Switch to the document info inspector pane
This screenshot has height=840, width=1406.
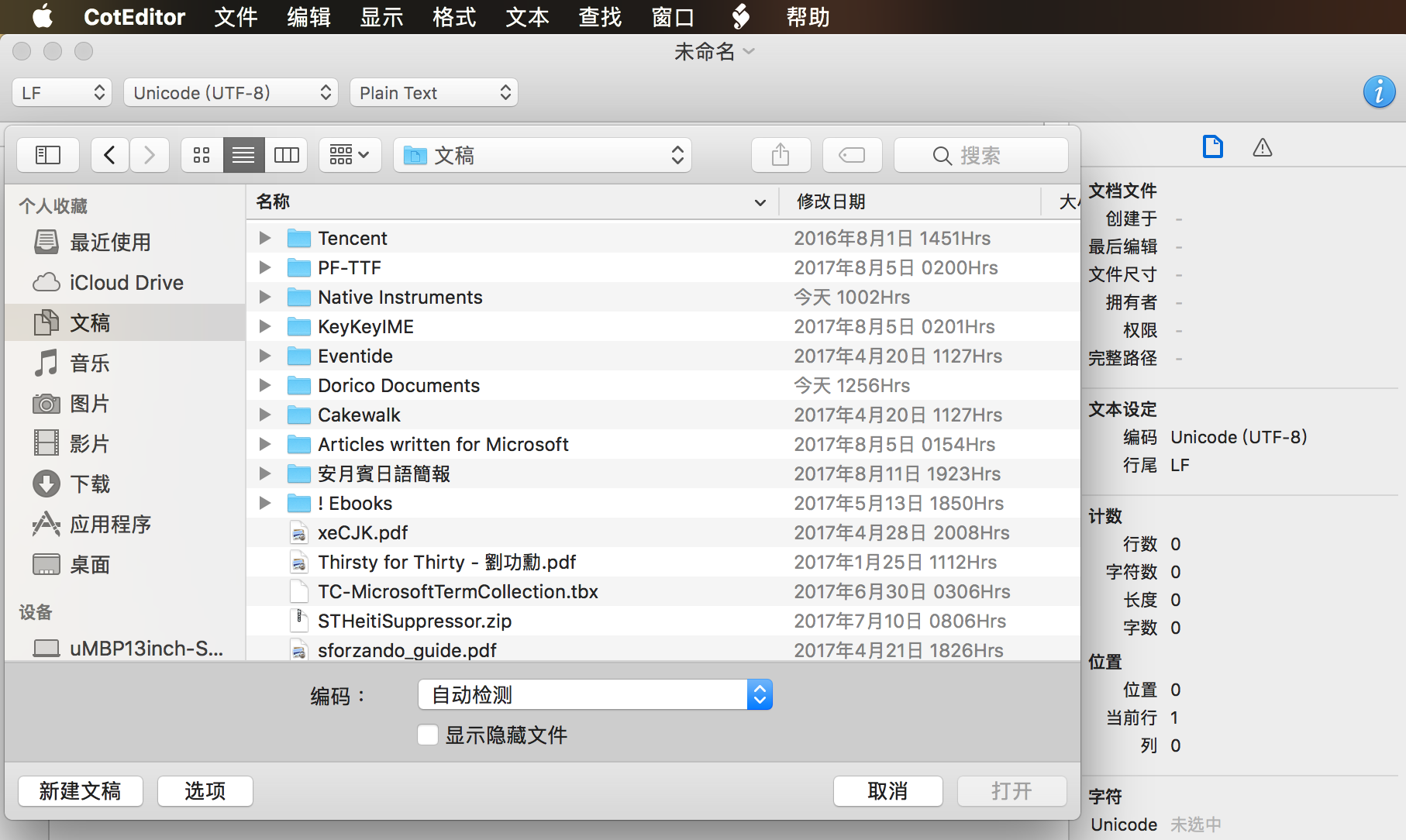1213,146
